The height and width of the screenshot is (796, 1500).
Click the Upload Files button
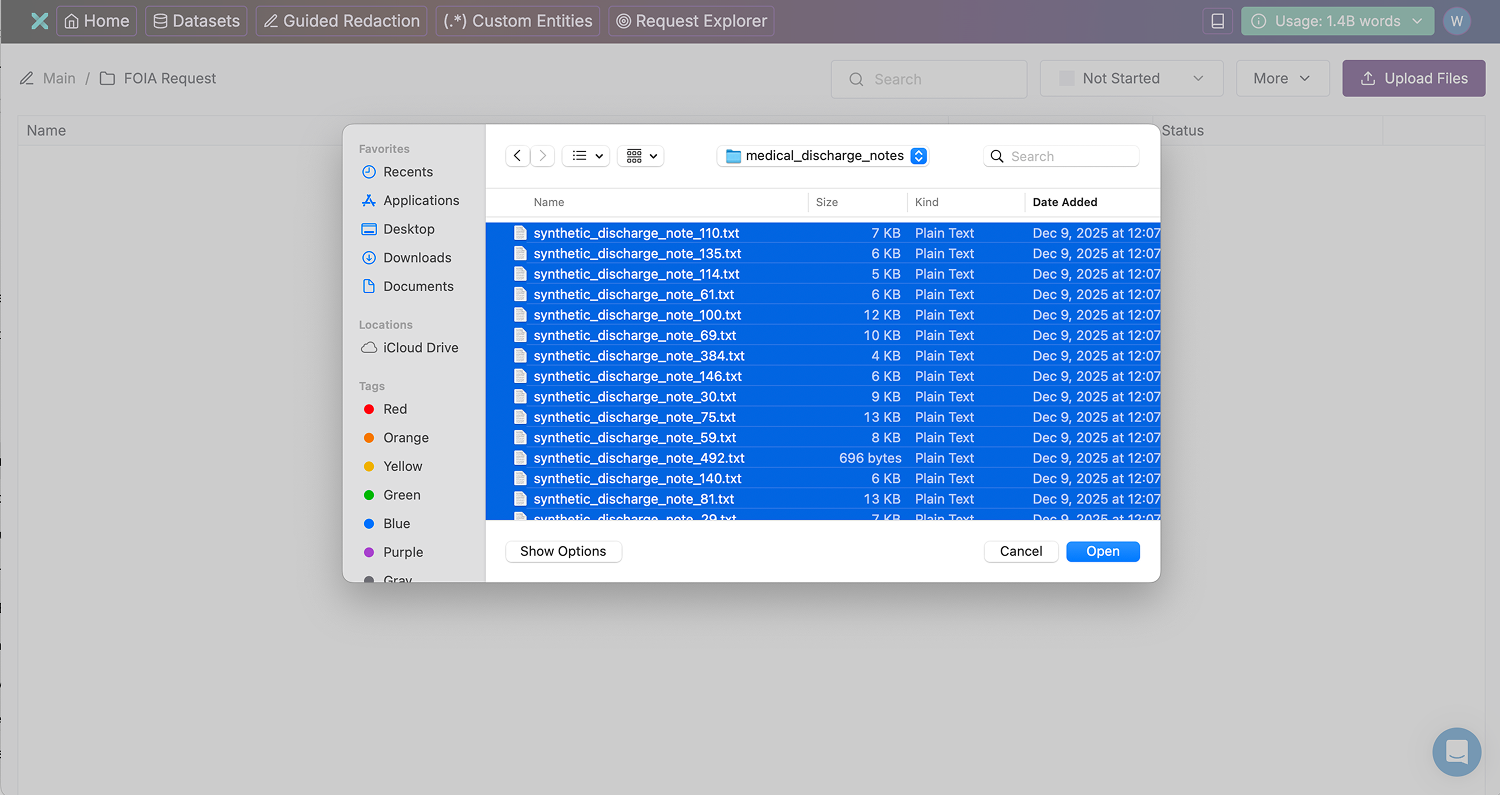coord(1414,78)
